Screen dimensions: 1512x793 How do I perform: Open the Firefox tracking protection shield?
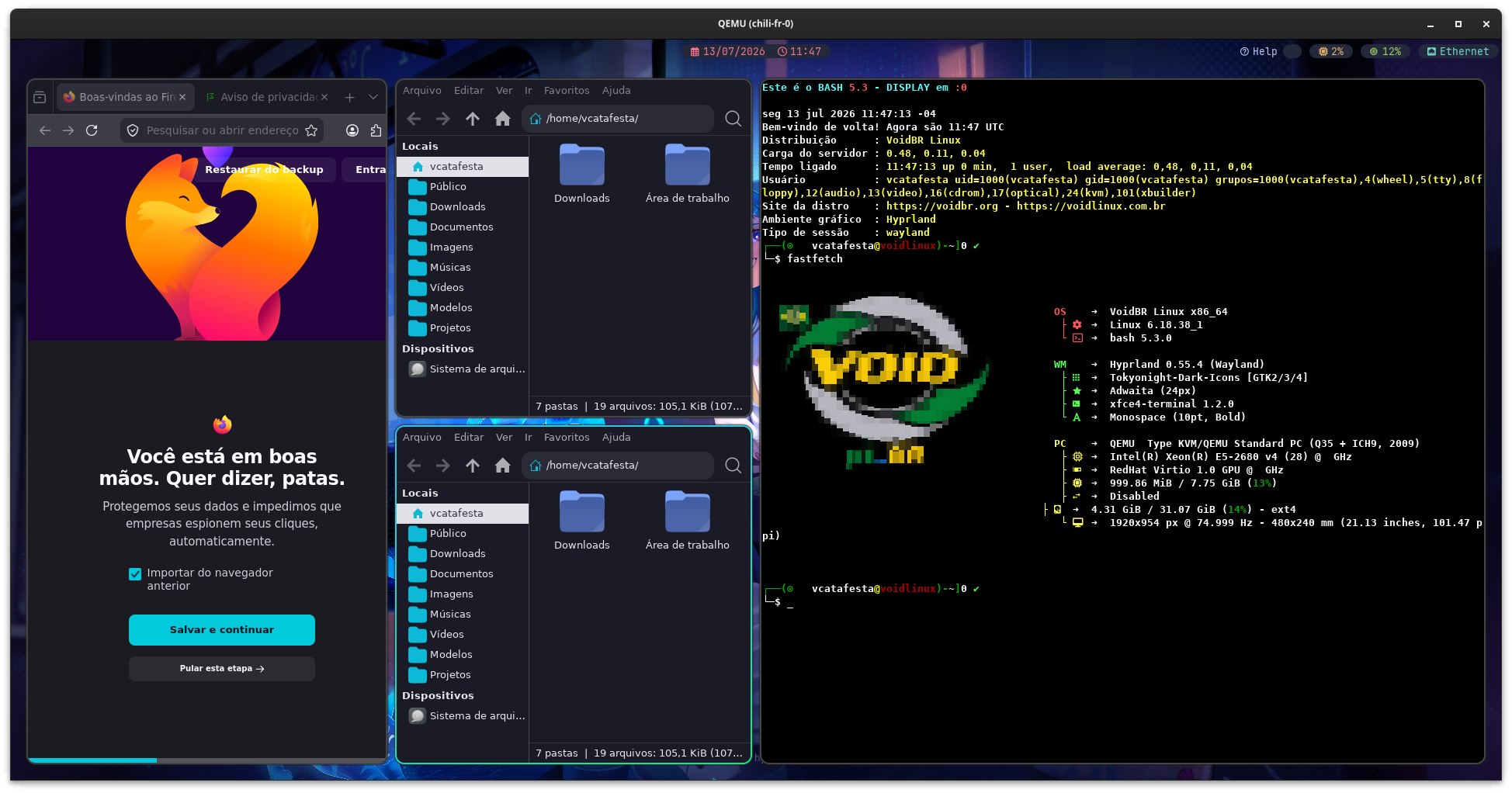pos(133,130)
